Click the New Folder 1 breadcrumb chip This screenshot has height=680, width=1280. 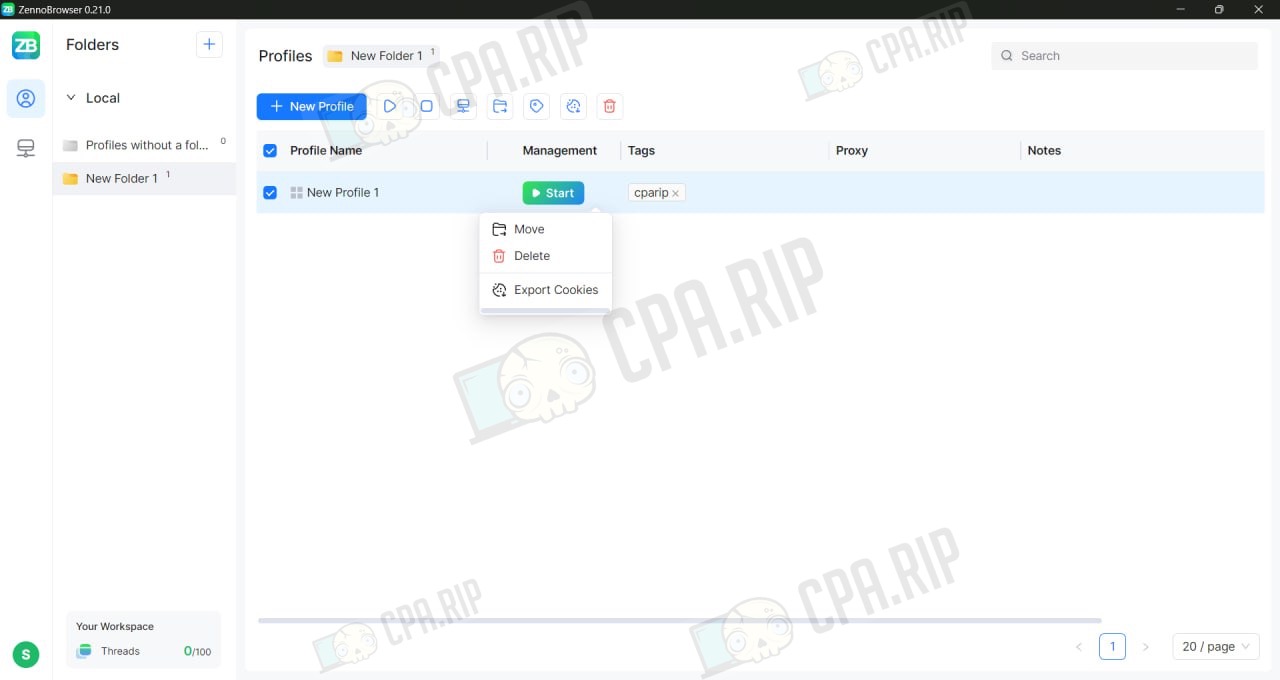[381, 56]
